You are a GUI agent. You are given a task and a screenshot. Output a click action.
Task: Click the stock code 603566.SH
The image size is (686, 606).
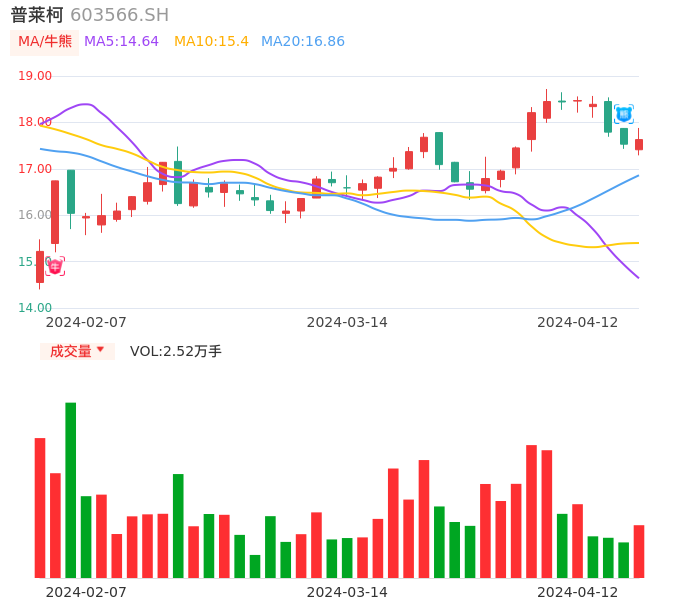[x=119, y=15]
